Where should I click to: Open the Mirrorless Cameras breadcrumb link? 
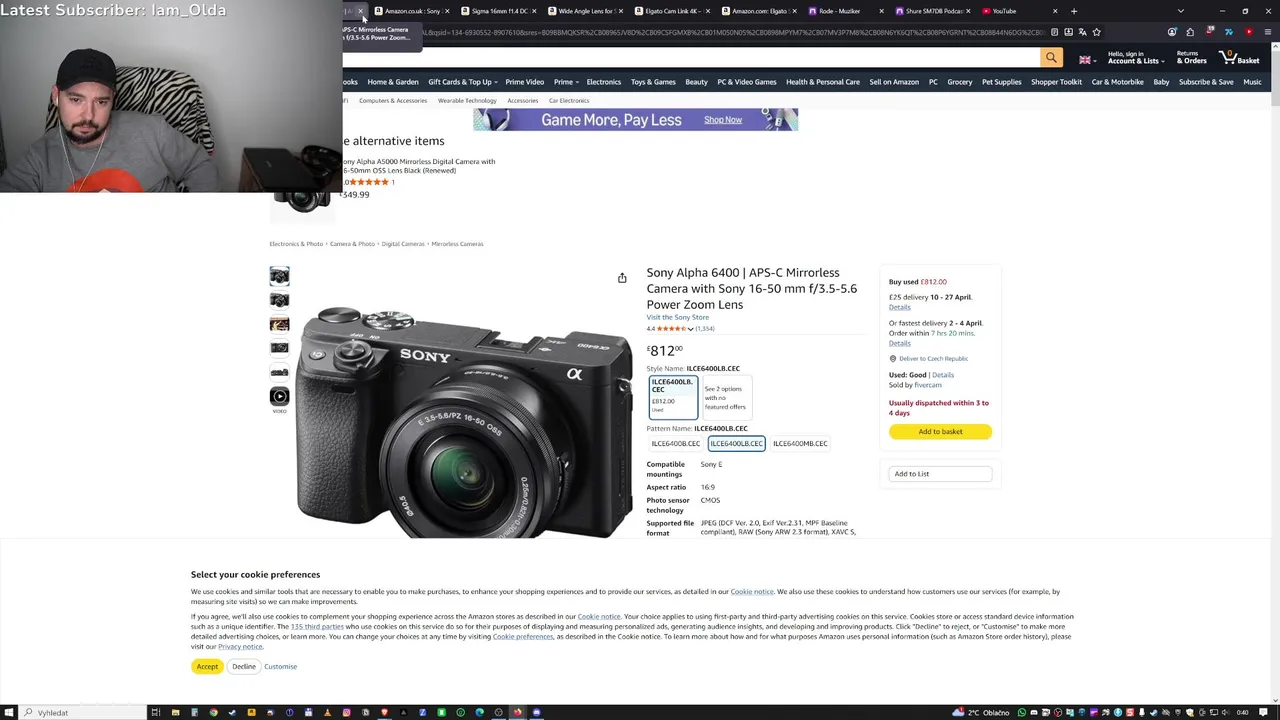coord(457,244)
